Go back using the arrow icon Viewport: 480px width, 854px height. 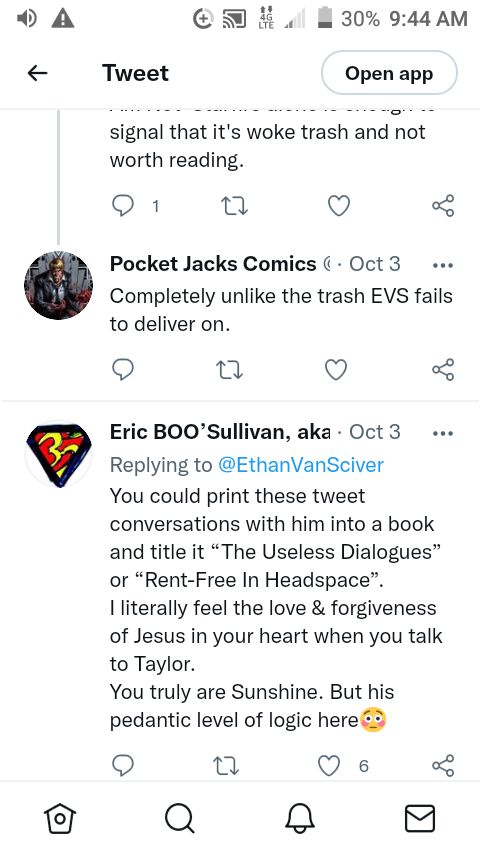coord(38,73)
